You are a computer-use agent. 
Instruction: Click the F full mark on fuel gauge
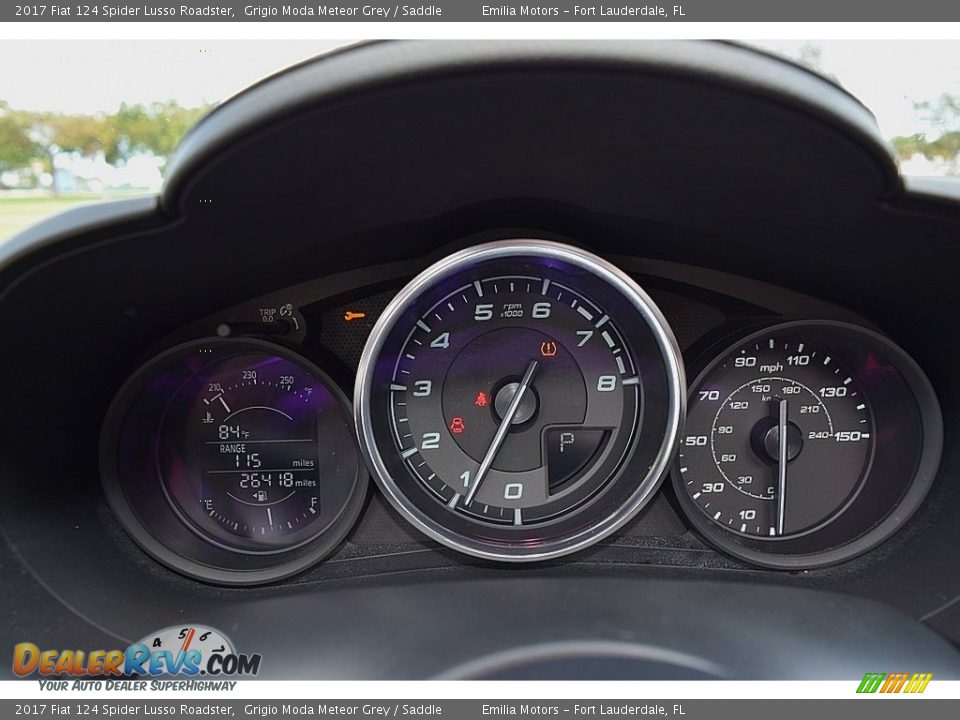pyautogui.click(x=313, y=503)
